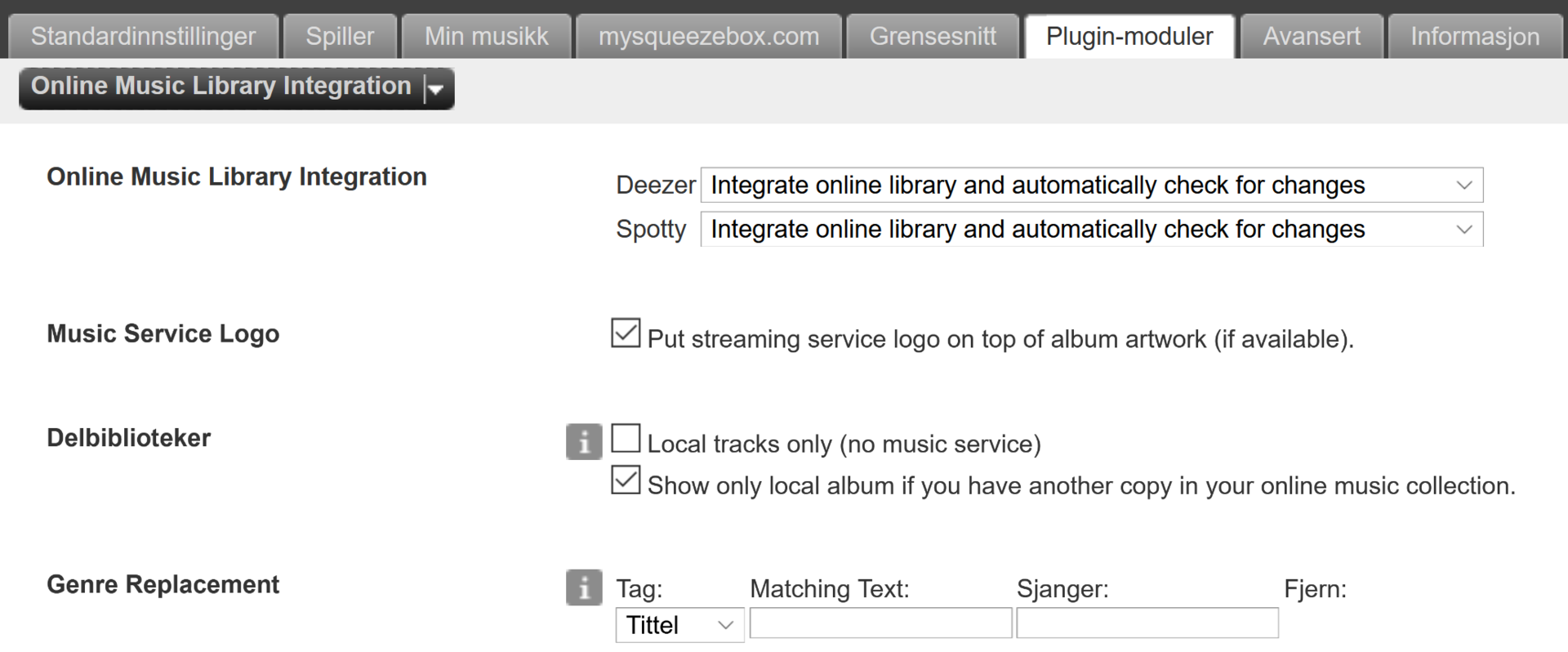This screenshot has width=1568, height=652.
Task: Click the dropdown arrow on the plugin selector
Action: [x=436, y=89]
